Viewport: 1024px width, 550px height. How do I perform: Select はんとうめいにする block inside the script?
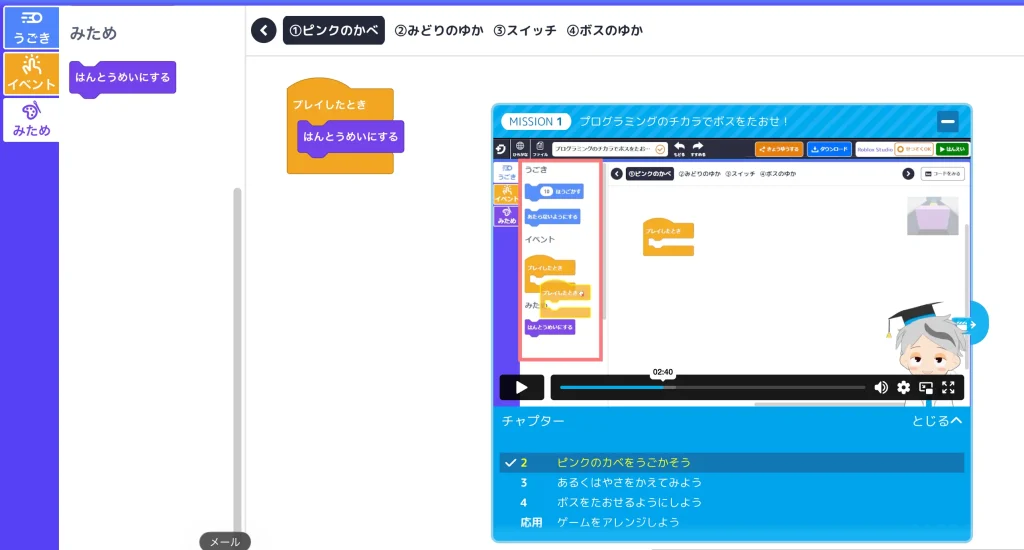(351, 137)
